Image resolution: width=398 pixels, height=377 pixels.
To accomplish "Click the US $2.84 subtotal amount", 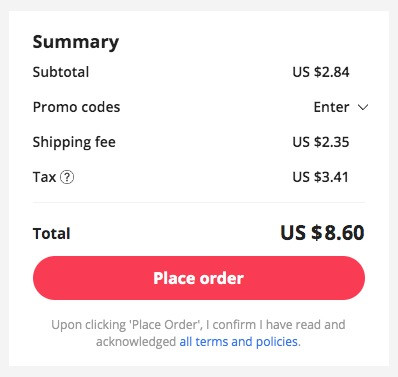I will click(x=321, y=72).
